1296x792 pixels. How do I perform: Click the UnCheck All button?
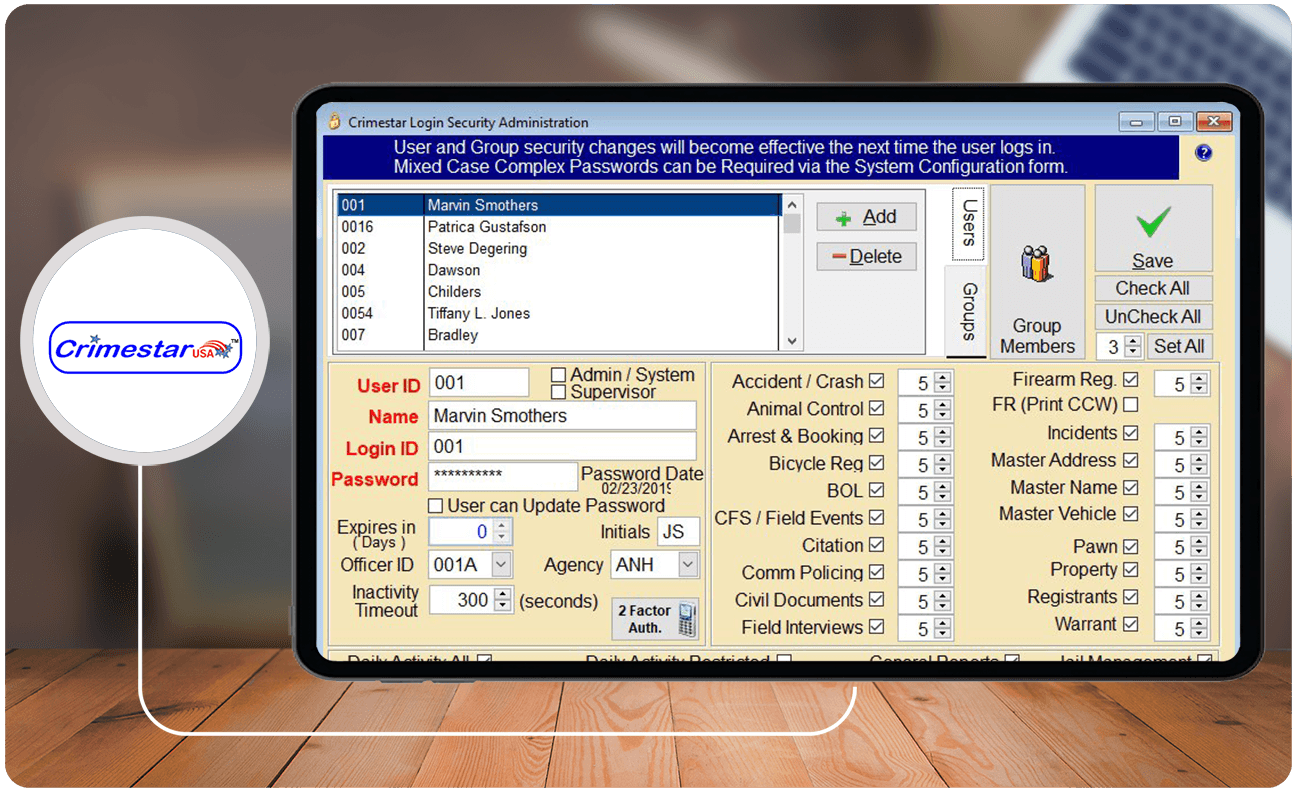1153,317
